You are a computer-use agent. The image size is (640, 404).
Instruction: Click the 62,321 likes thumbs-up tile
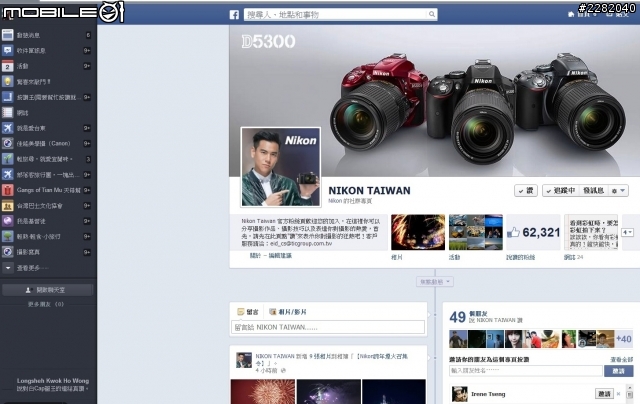[x=533, y=232]
